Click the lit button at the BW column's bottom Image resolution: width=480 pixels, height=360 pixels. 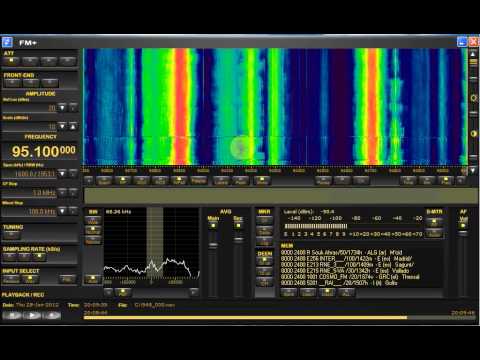point(93,279)
